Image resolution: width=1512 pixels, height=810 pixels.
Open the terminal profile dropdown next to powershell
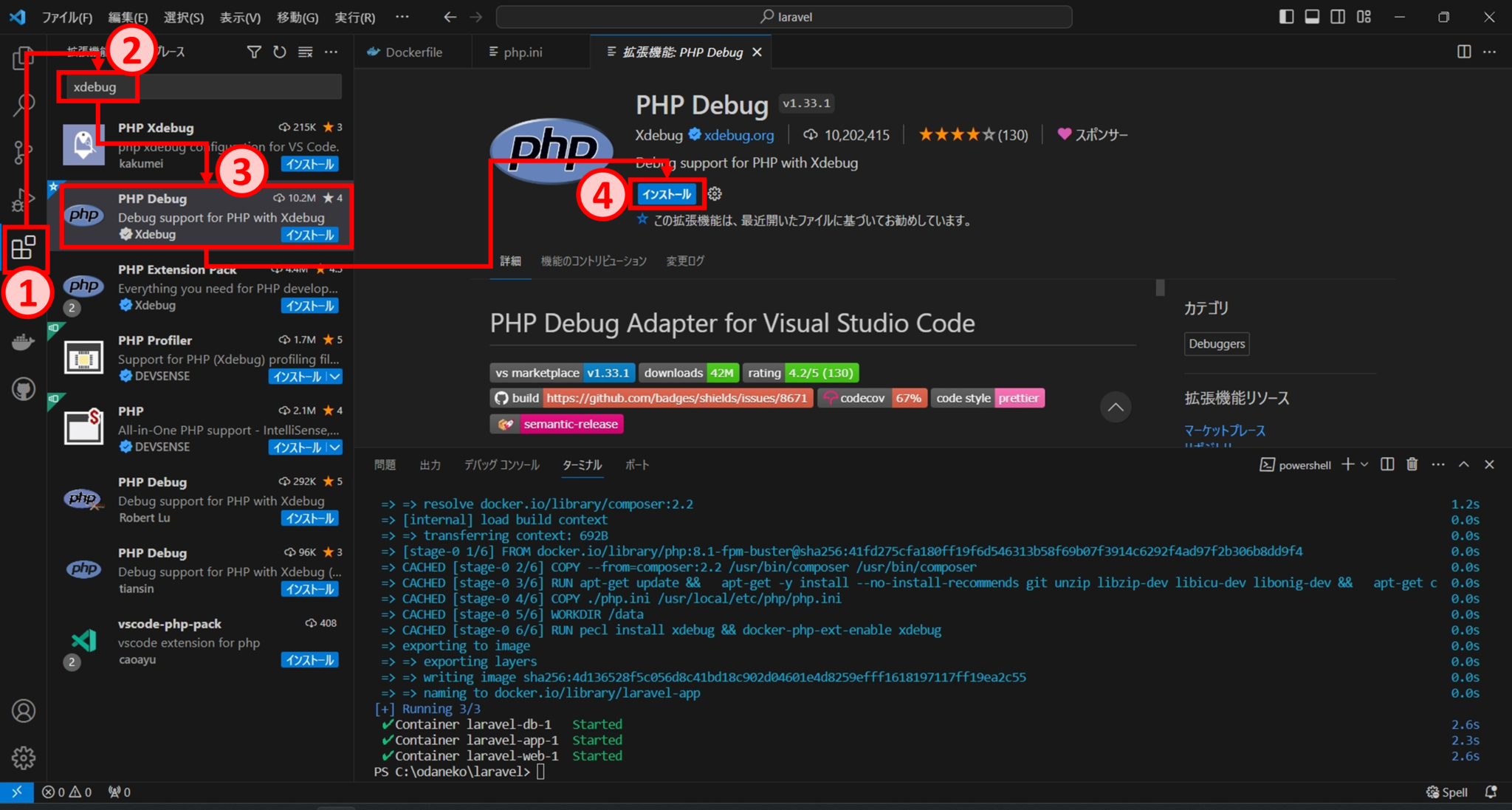[x=1363, y=464]
